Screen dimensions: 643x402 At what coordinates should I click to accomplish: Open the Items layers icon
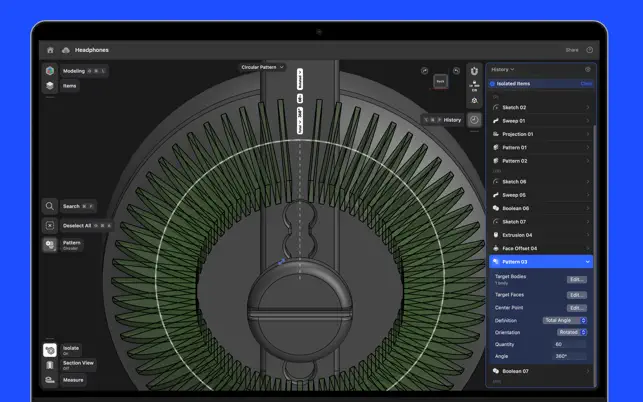click(x=50, y=85)
